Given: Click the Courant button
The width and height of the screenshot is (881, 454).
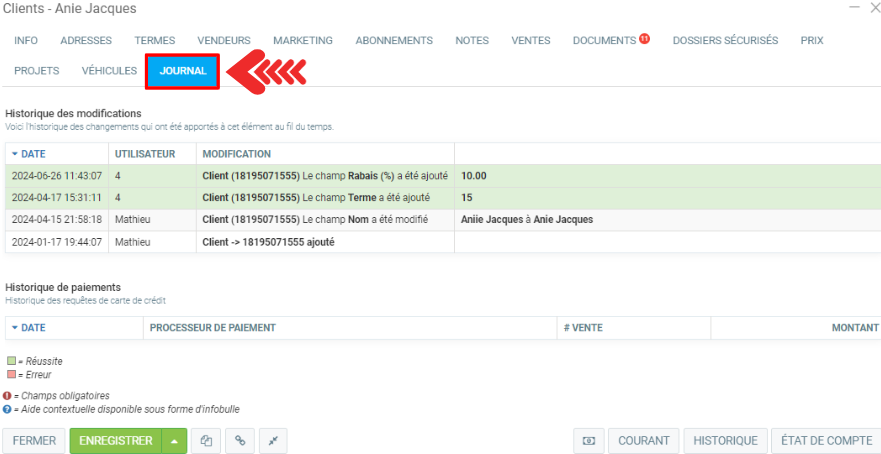Looking at the screenshot, I should pos(644,441).
